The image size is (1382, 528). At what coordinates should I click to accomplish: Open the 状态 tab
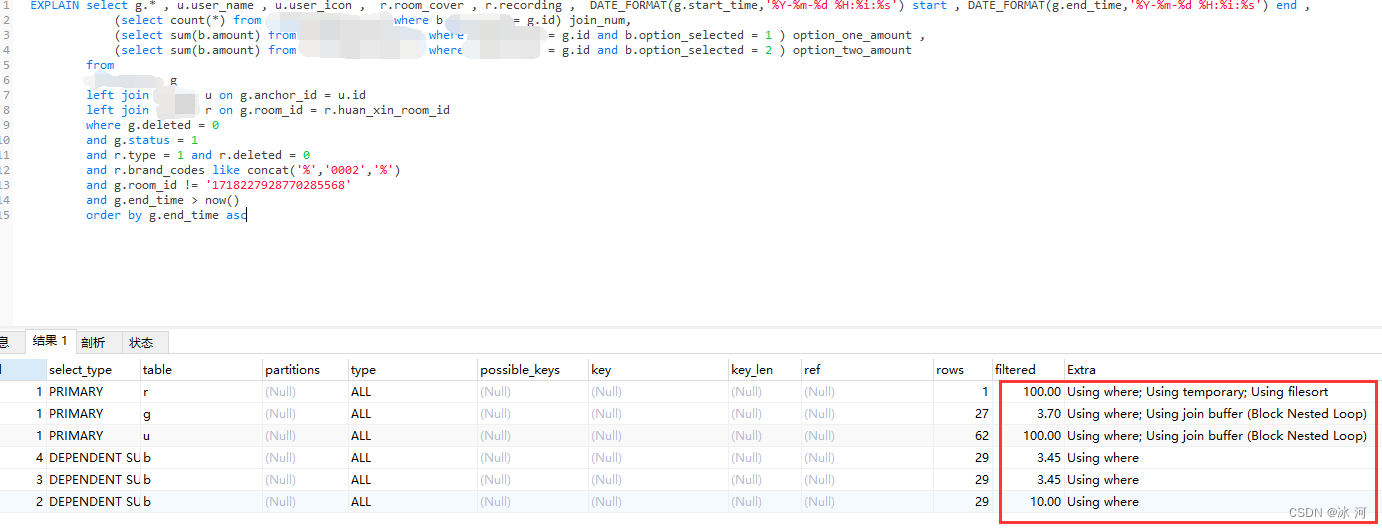tap(141, 342)
